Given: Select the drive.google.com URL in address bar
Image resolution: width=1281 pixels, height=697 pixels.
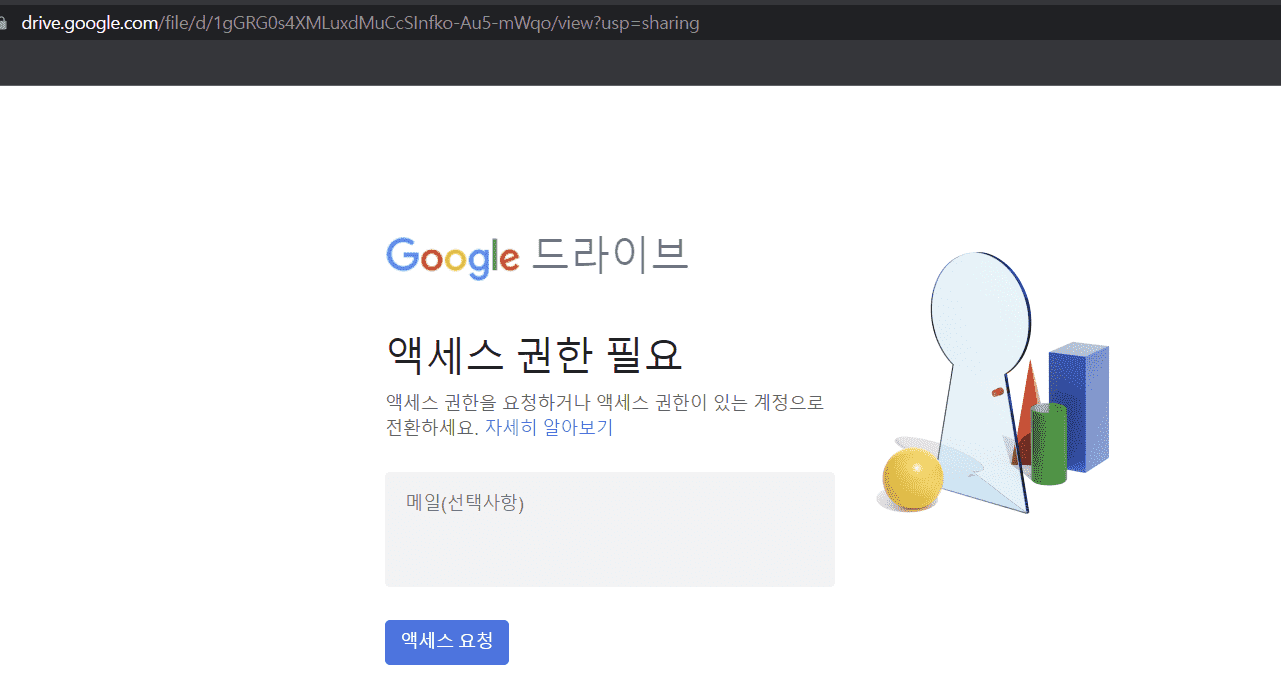Looking at the screenshot, I should tap(360, 22).
